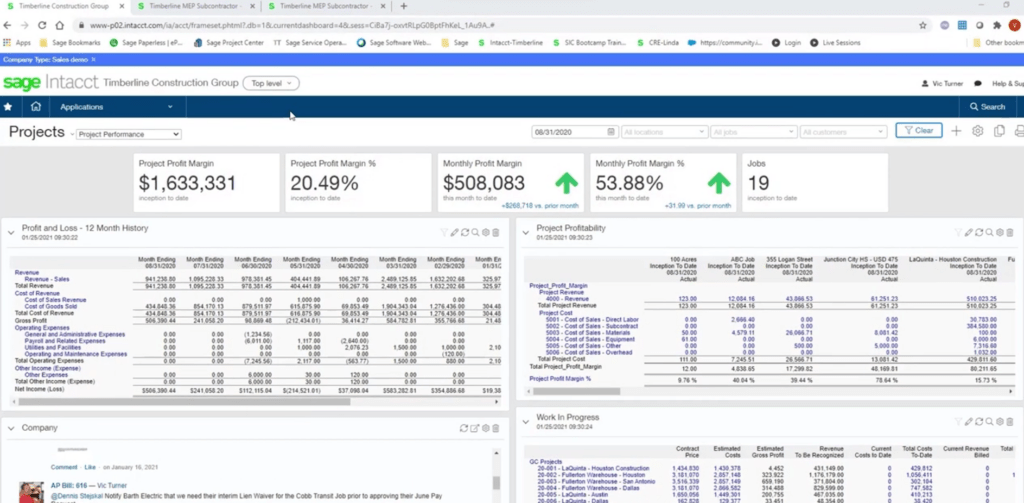This screenshot has width=1024, height=503.
Task: Open the Live Sessions bookmark
Action: coord(835,42)
